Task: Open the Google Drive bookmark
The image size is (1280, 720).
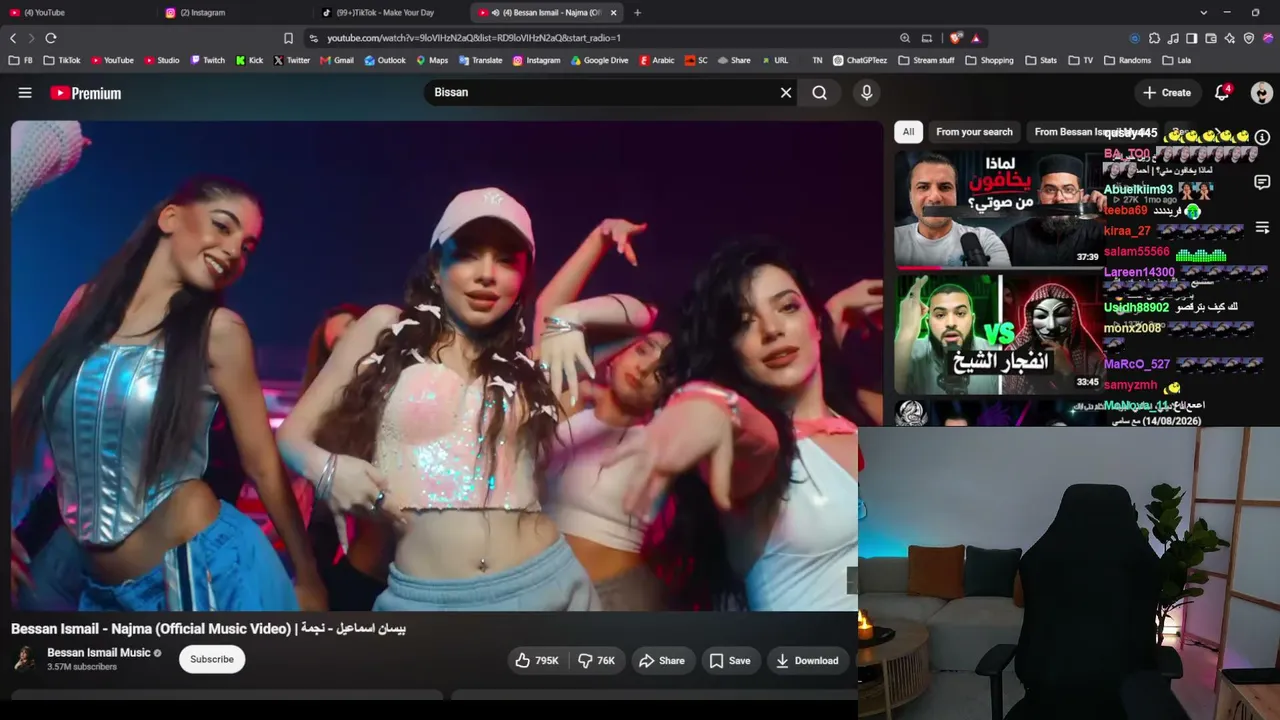Action: click(600, 60)
